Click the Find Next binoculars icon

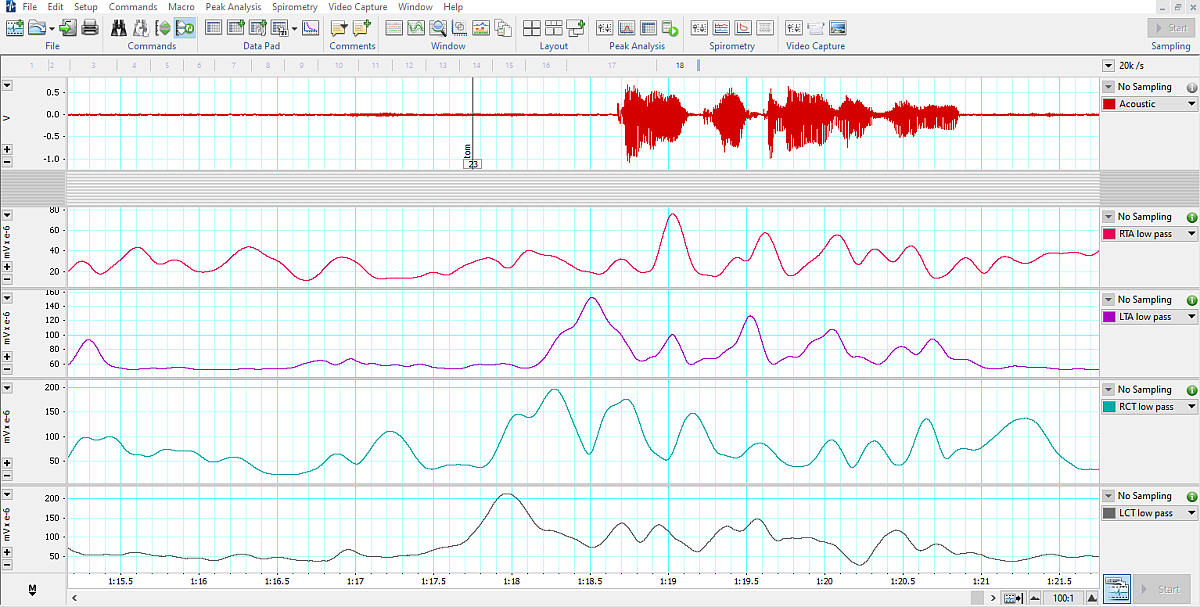click(141, 28)
